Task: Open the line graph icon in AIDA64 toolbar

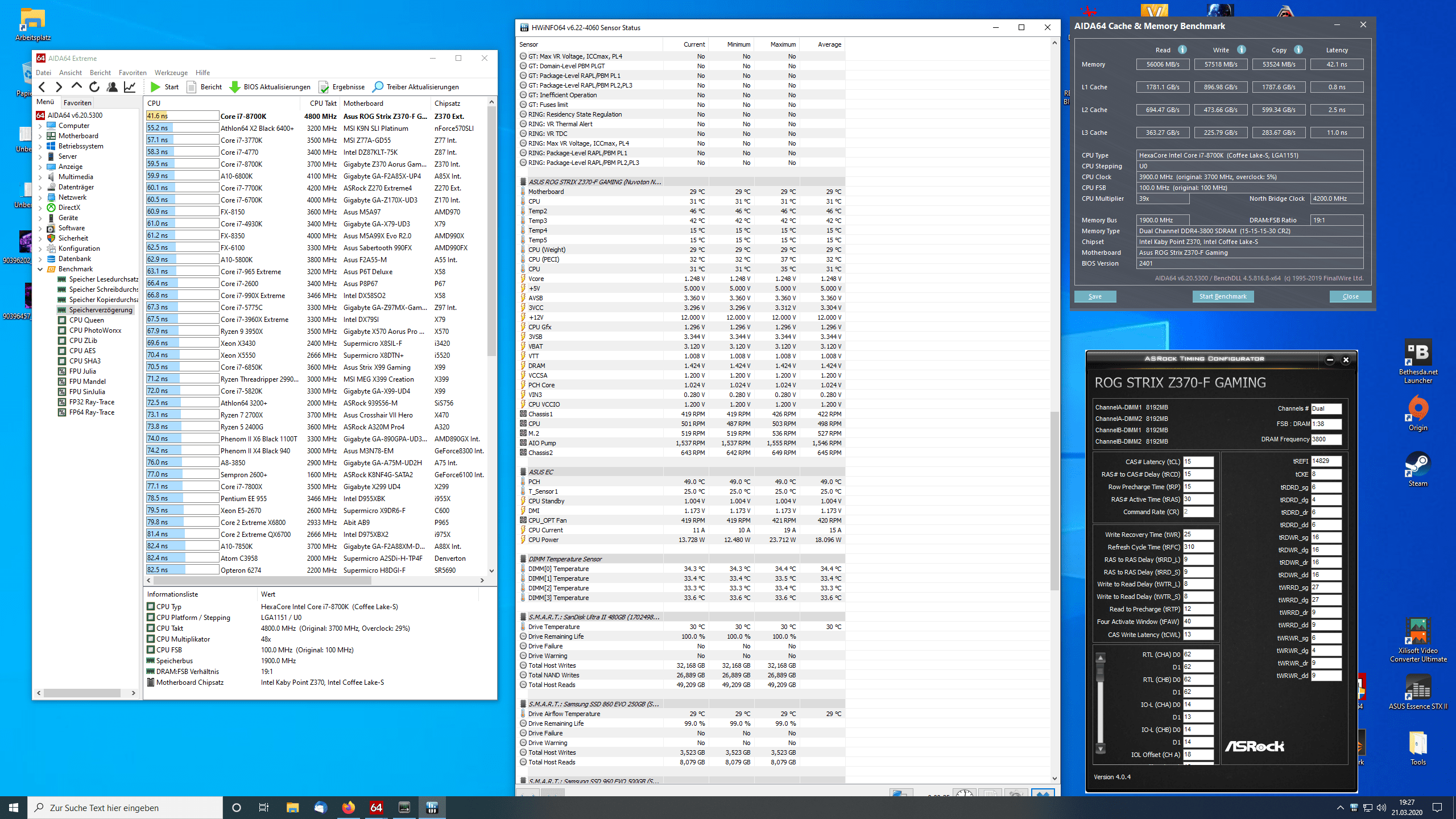Action: 130,86
